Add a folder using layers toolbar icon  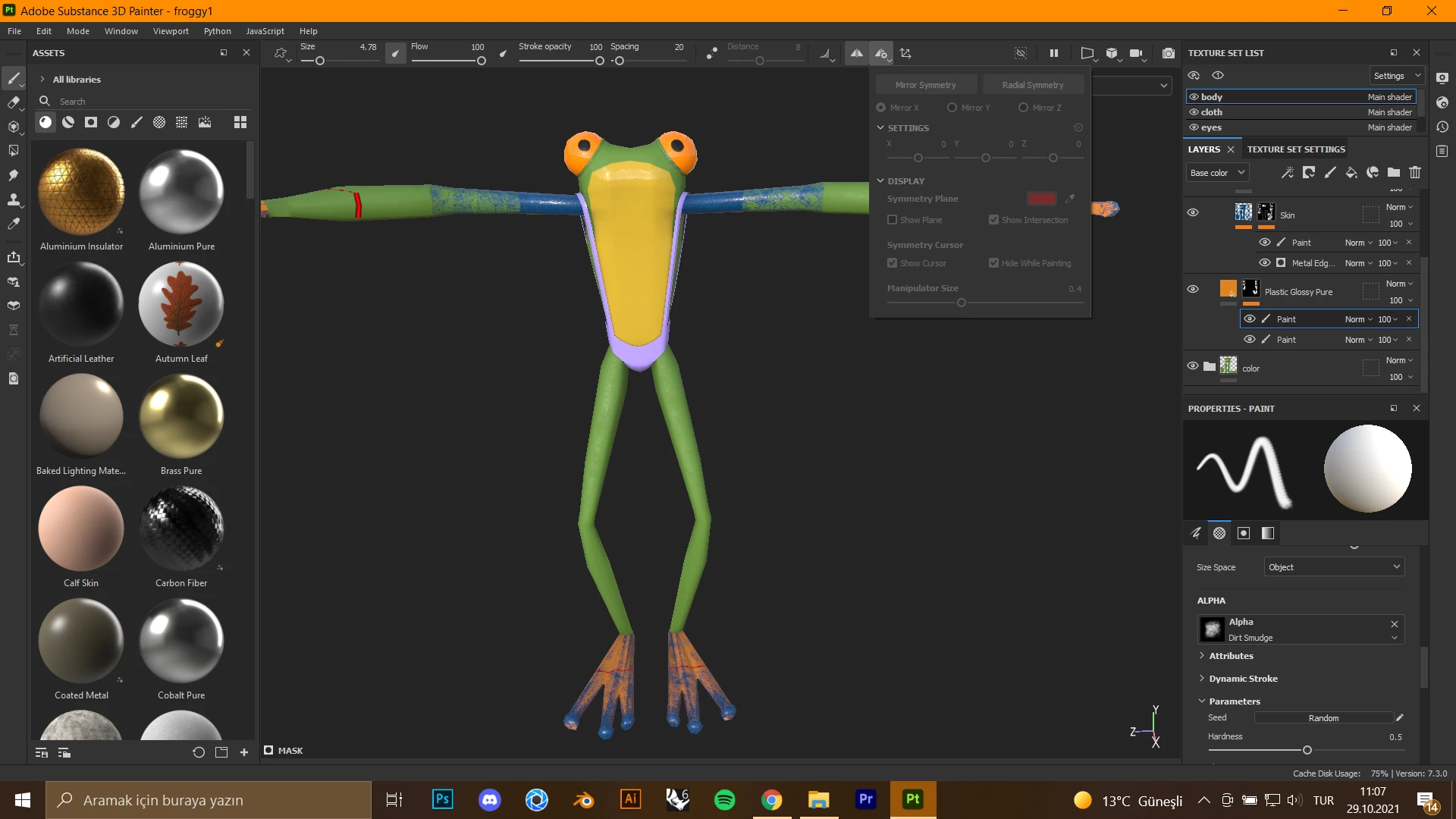point(1393,173)
